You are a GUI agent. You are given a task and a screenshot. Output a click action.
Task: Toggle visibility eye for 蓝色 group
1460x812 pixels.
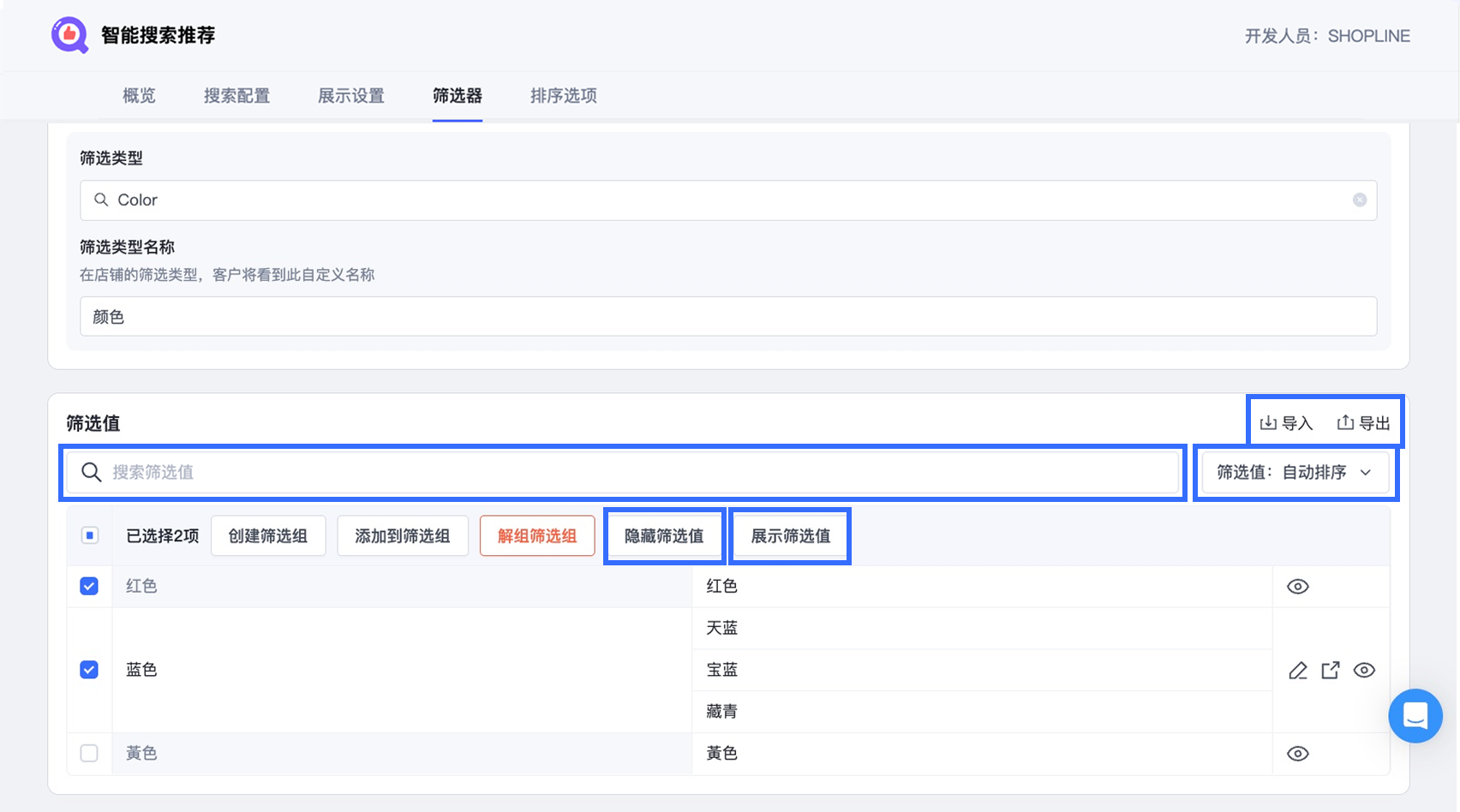pyautogui.click(x=1364, y=671)
